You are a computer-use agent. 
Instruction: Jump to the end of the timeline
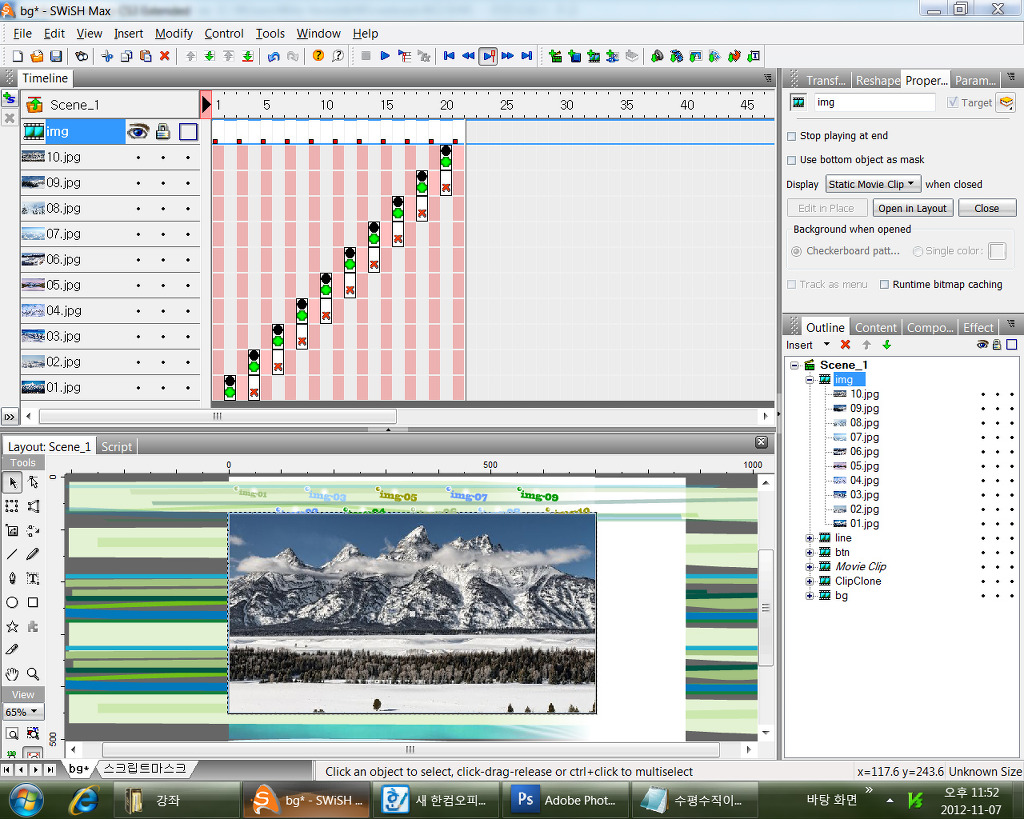(526, 56)
